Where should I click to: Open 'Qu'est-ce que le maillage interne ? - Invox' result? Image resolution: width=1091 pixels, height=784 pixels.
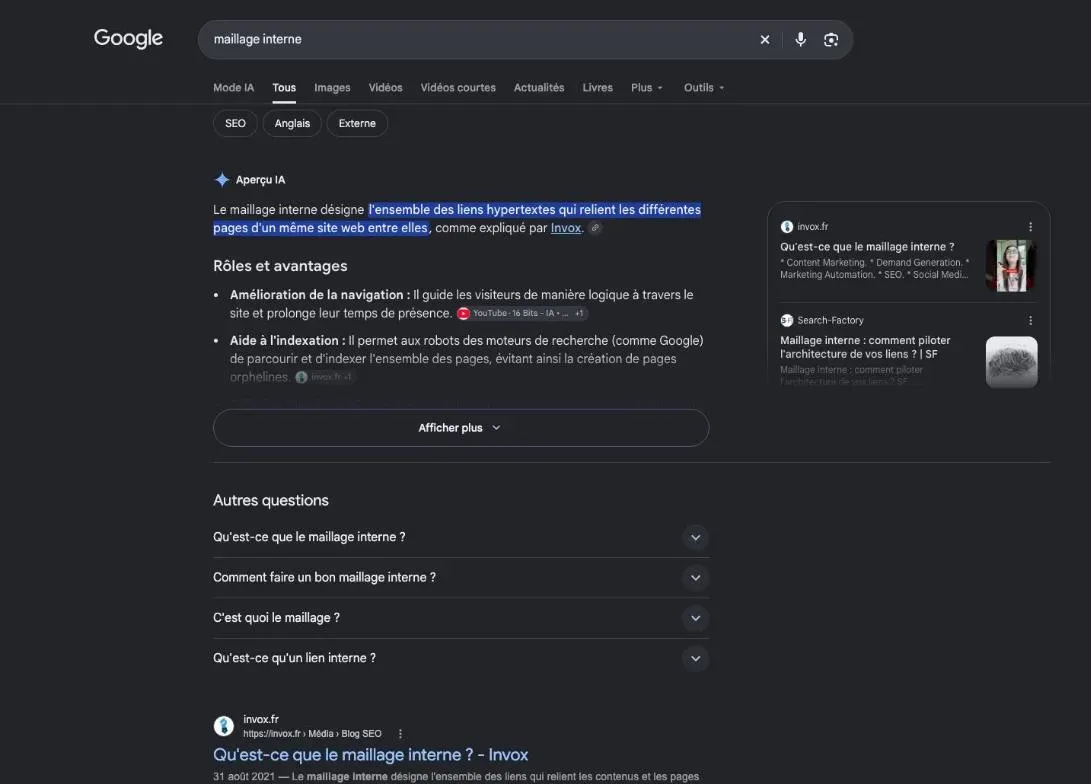tap(370, 755)
